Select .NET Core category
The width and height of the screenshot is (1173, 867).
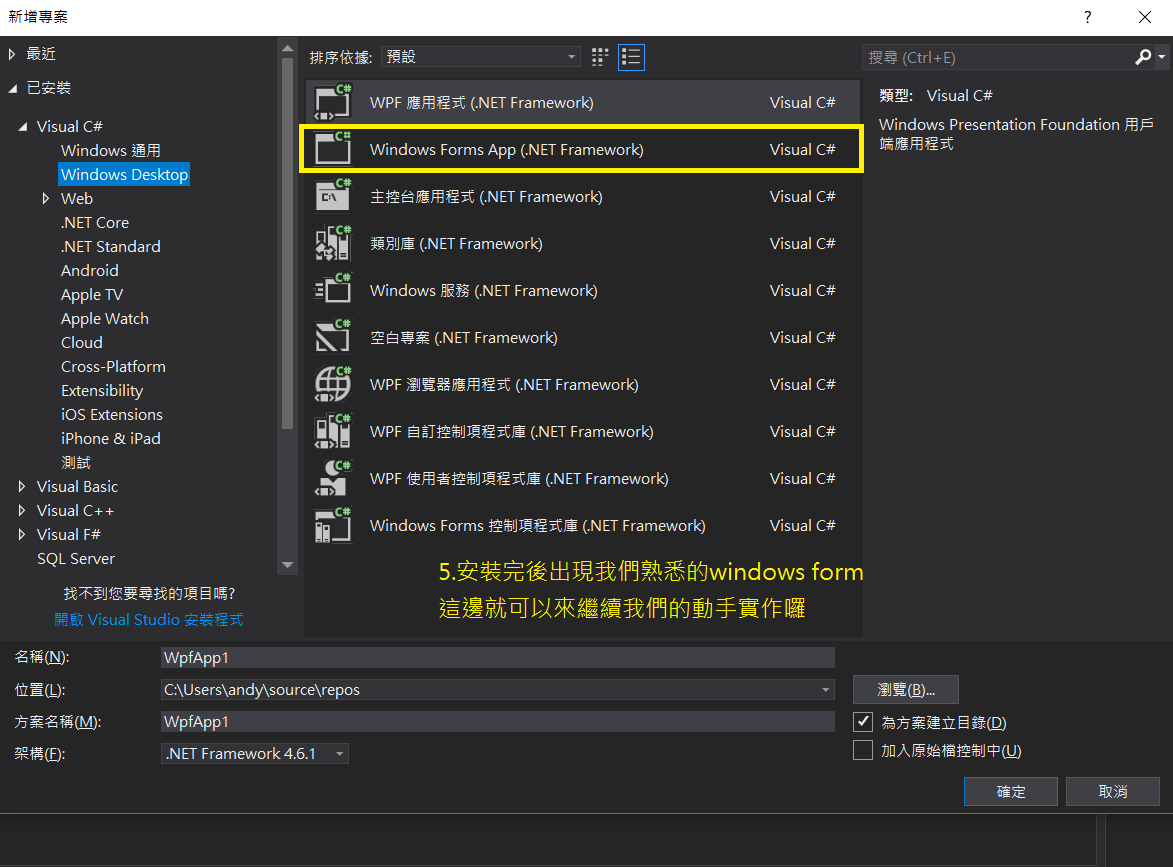pyautogui.click(x=95, y=223)
